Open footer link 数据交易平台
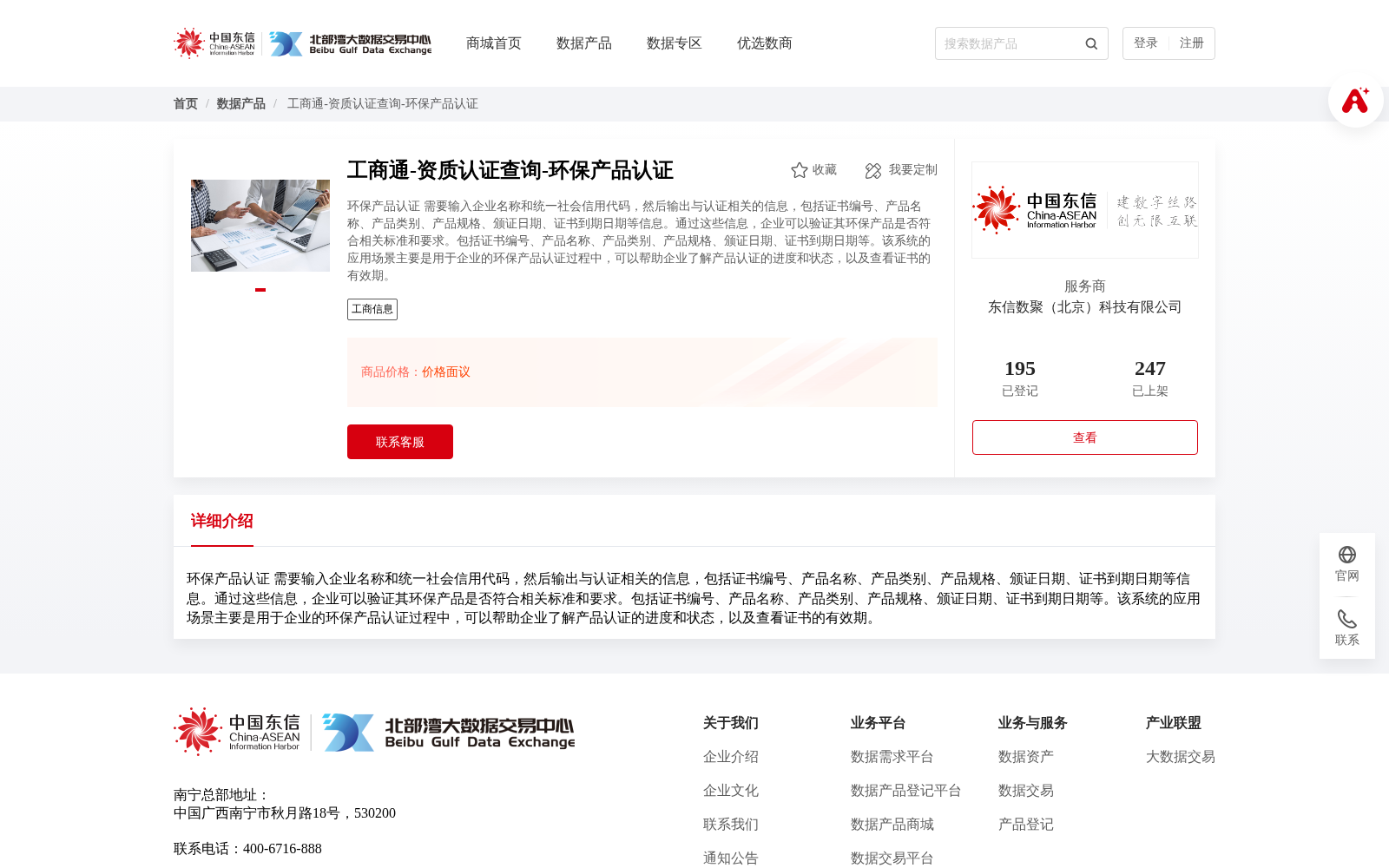Viewport: 1389px width, 868px height. coord(892,858)
